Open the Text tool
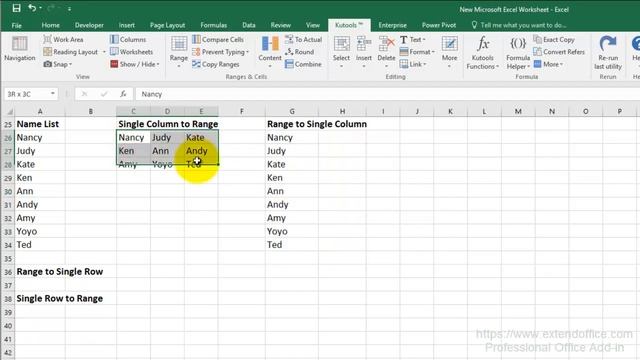This screenshot has width=640, height=360. point(413,40)
